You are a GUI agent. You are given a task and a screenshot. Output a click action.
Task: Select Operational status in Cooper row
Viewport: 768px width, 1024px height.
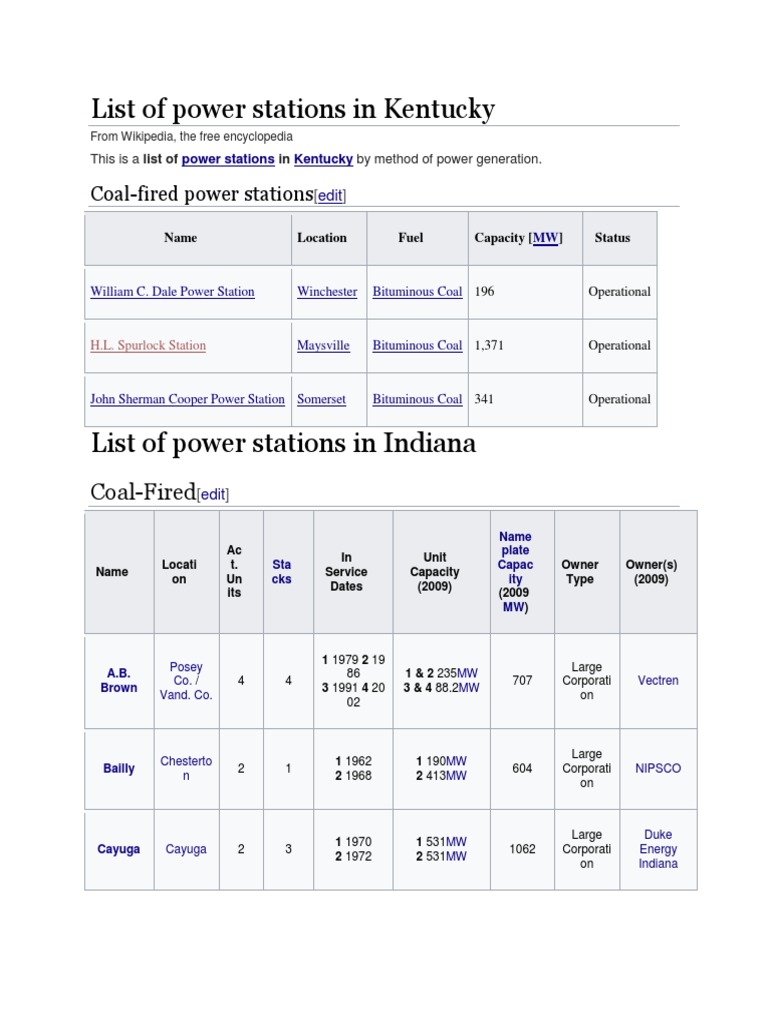(x=619, y=399)
